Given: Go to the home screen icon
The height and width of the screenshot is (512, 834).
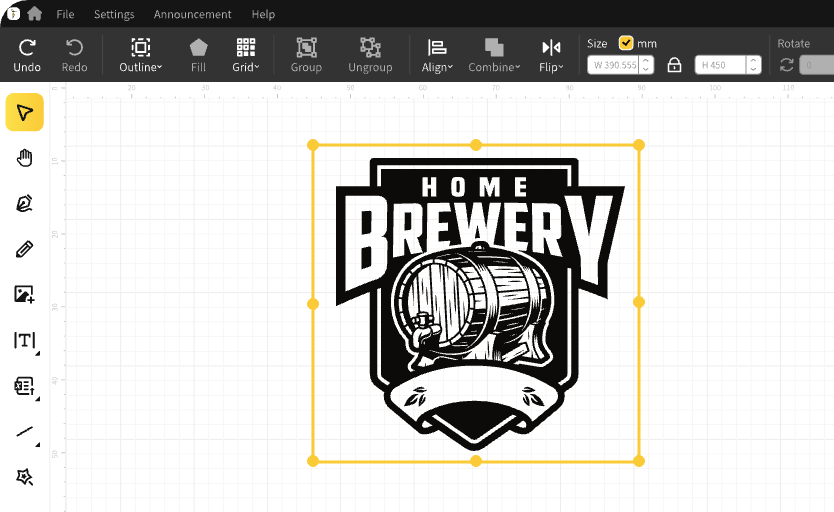Looking at the screenshot, I should 35,14.
